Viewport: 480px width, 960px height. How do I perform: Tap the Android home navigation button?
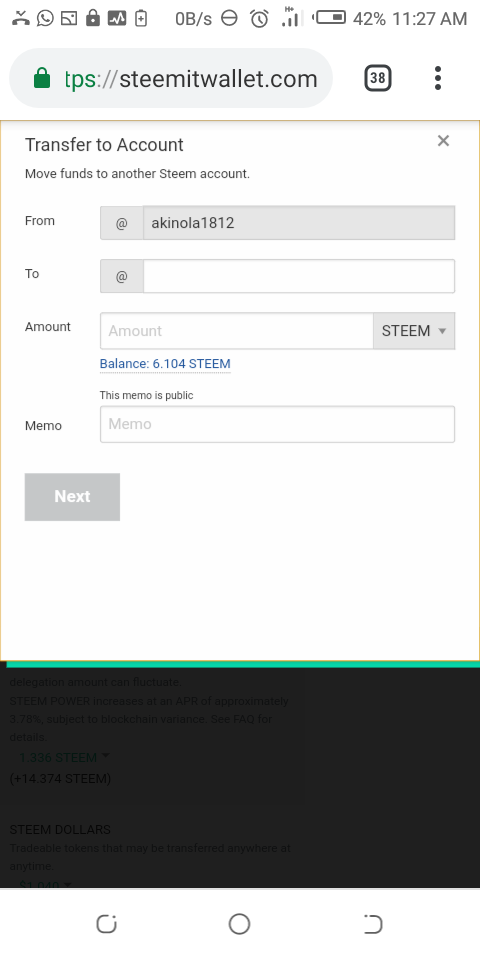pos(239,924)
